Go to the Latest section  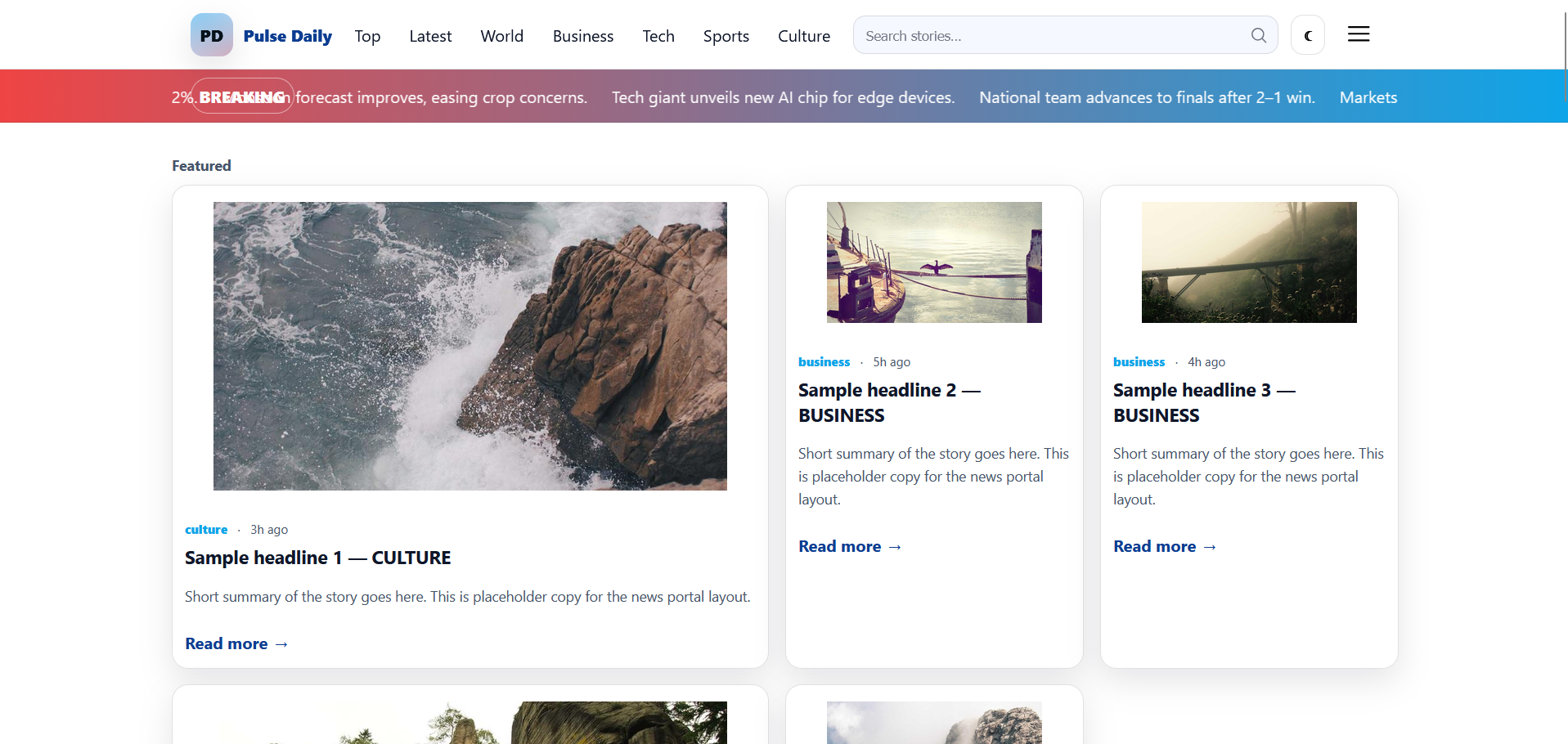430,36
